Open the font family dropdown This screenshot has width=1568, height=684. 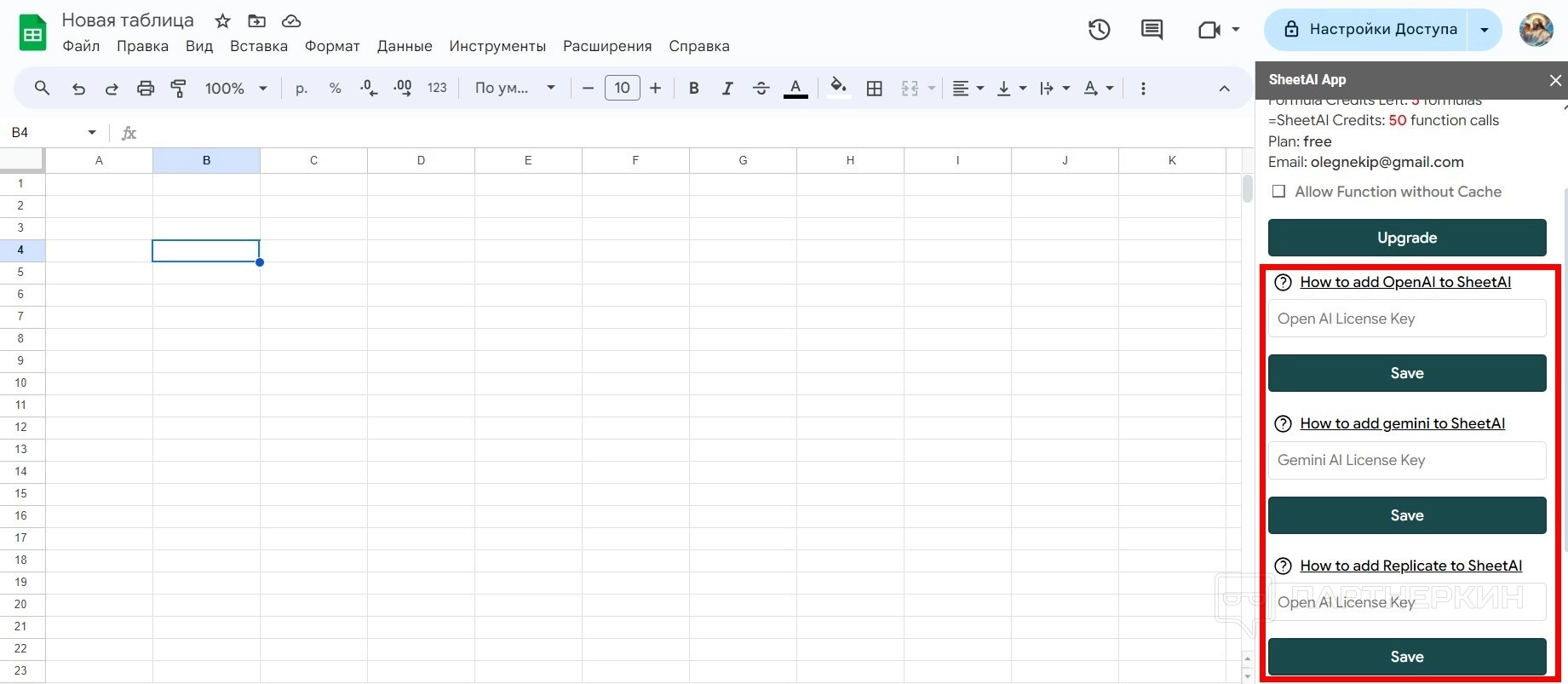[x=515, y=88]
